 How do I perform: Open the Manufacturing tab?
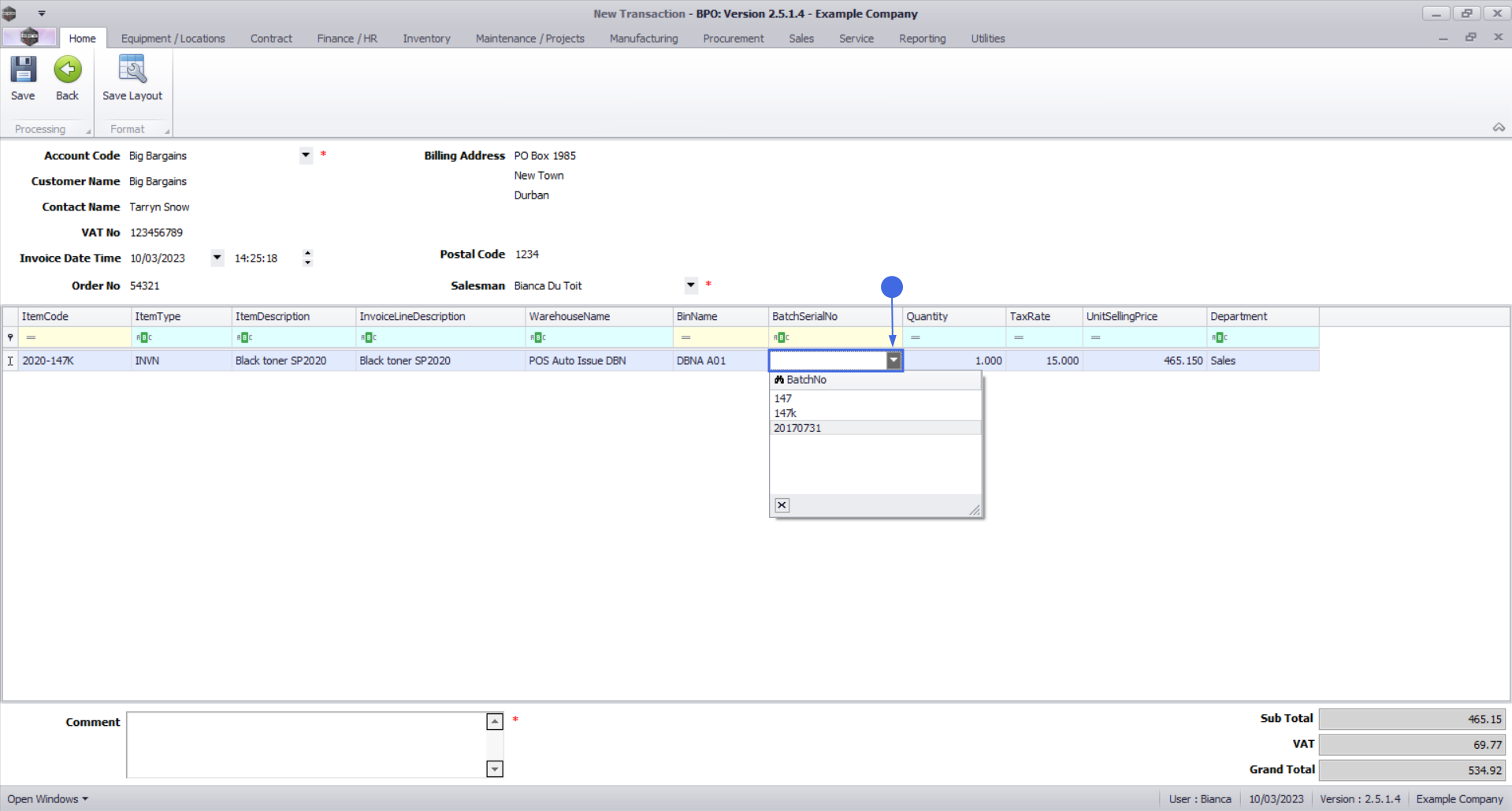(x=643, y=38)
